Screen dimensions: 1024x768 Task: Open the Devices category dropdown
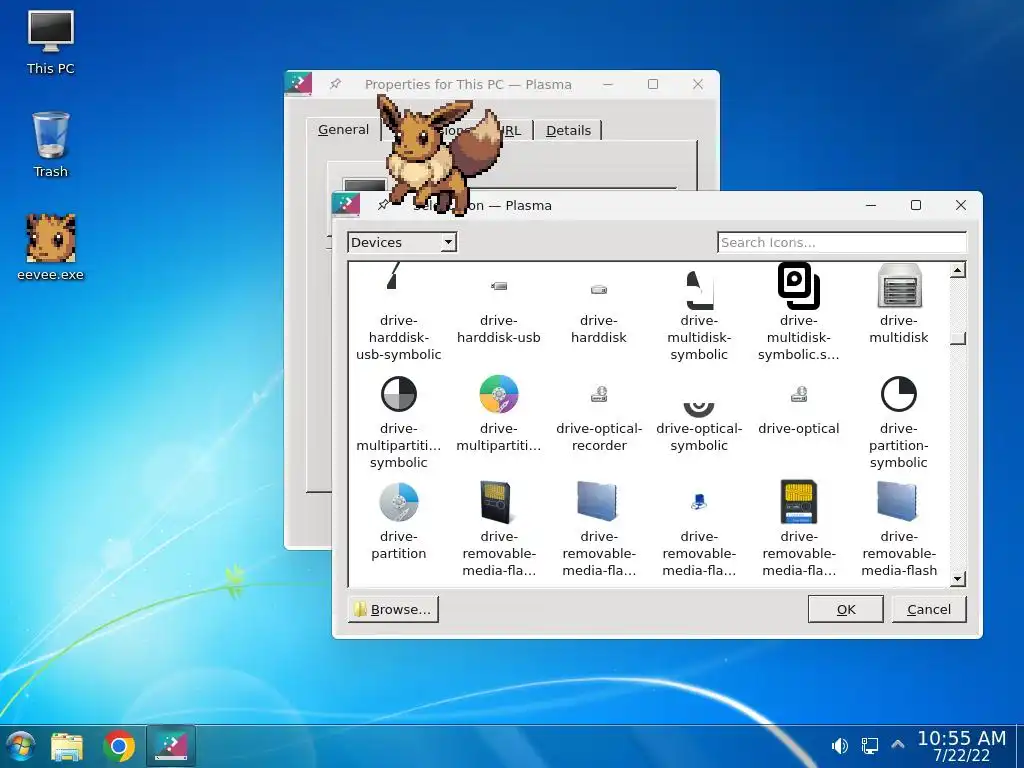(402, 242)
